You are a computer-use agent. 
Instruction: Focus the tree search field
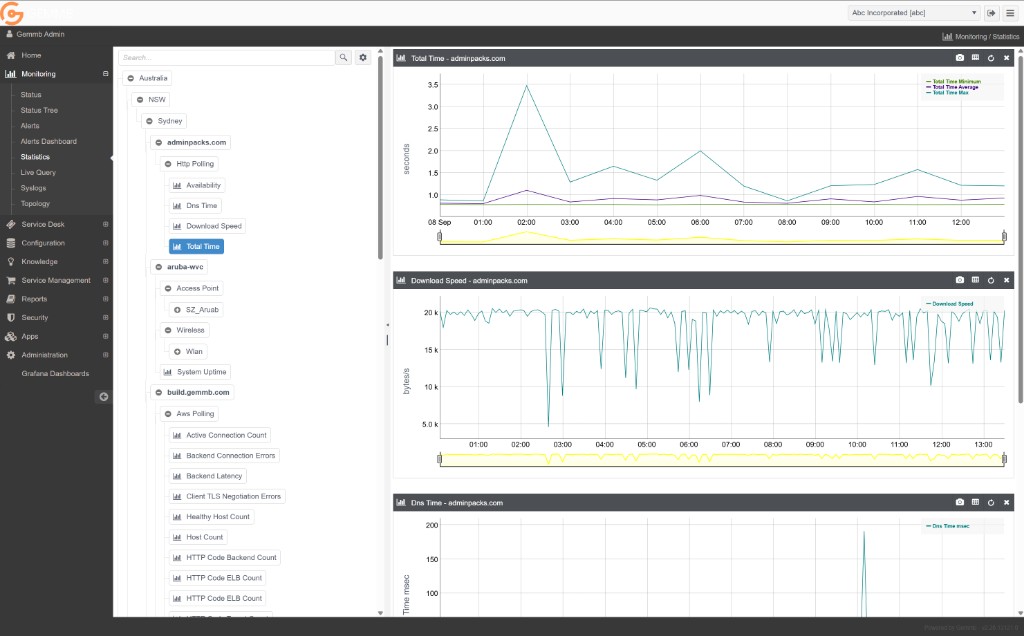[x=227, y=57]
